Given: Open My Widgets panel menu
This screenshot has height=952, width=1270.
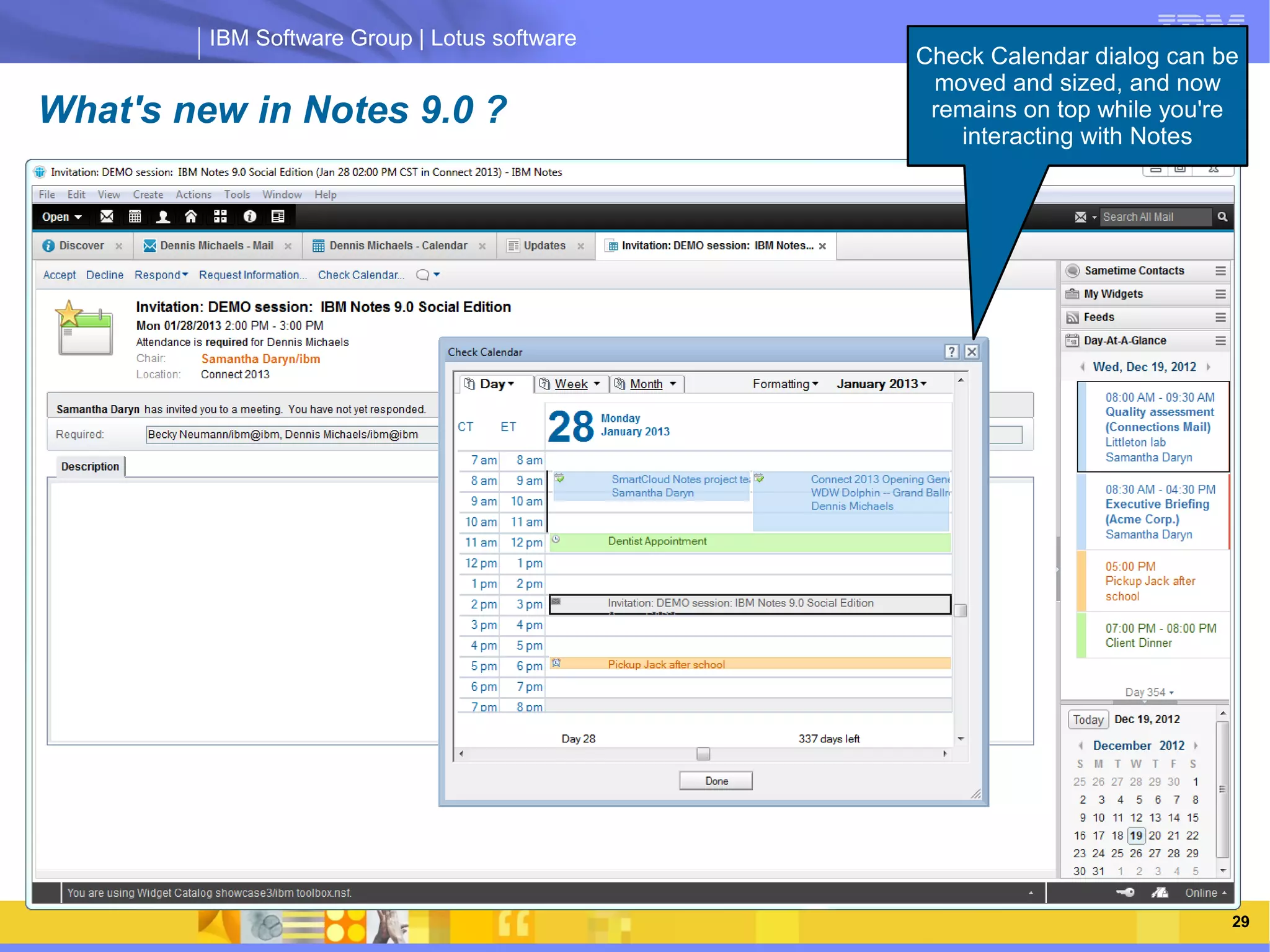Looking at the screenshot, I should (1220, 294).
